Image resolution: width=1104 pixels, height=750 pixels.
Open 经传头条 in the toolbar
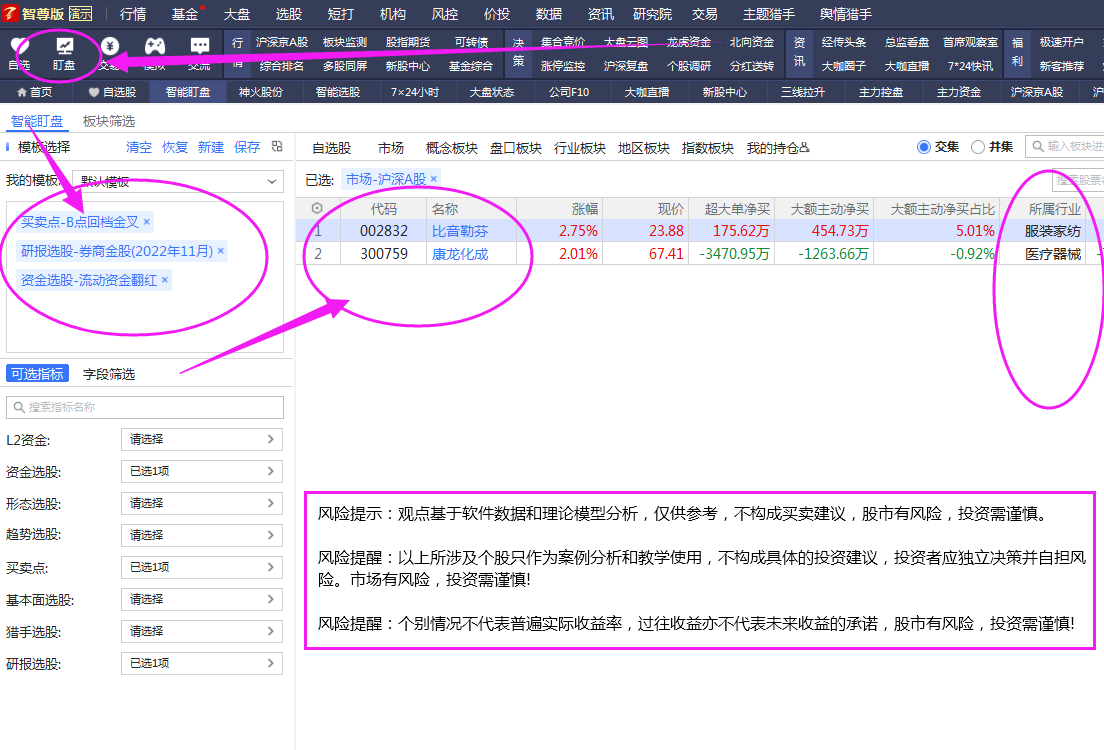(843, 42)
